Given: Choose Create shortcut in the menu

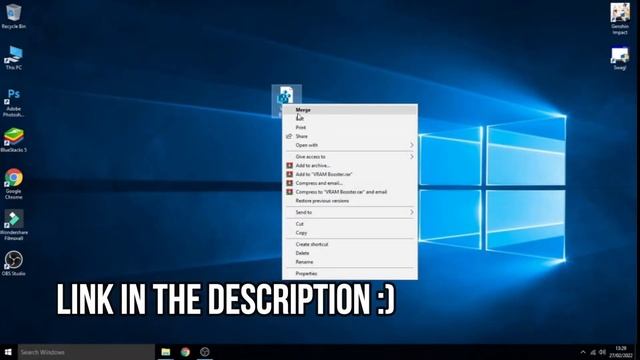Looking at the screenshot, I should point(350,244).
